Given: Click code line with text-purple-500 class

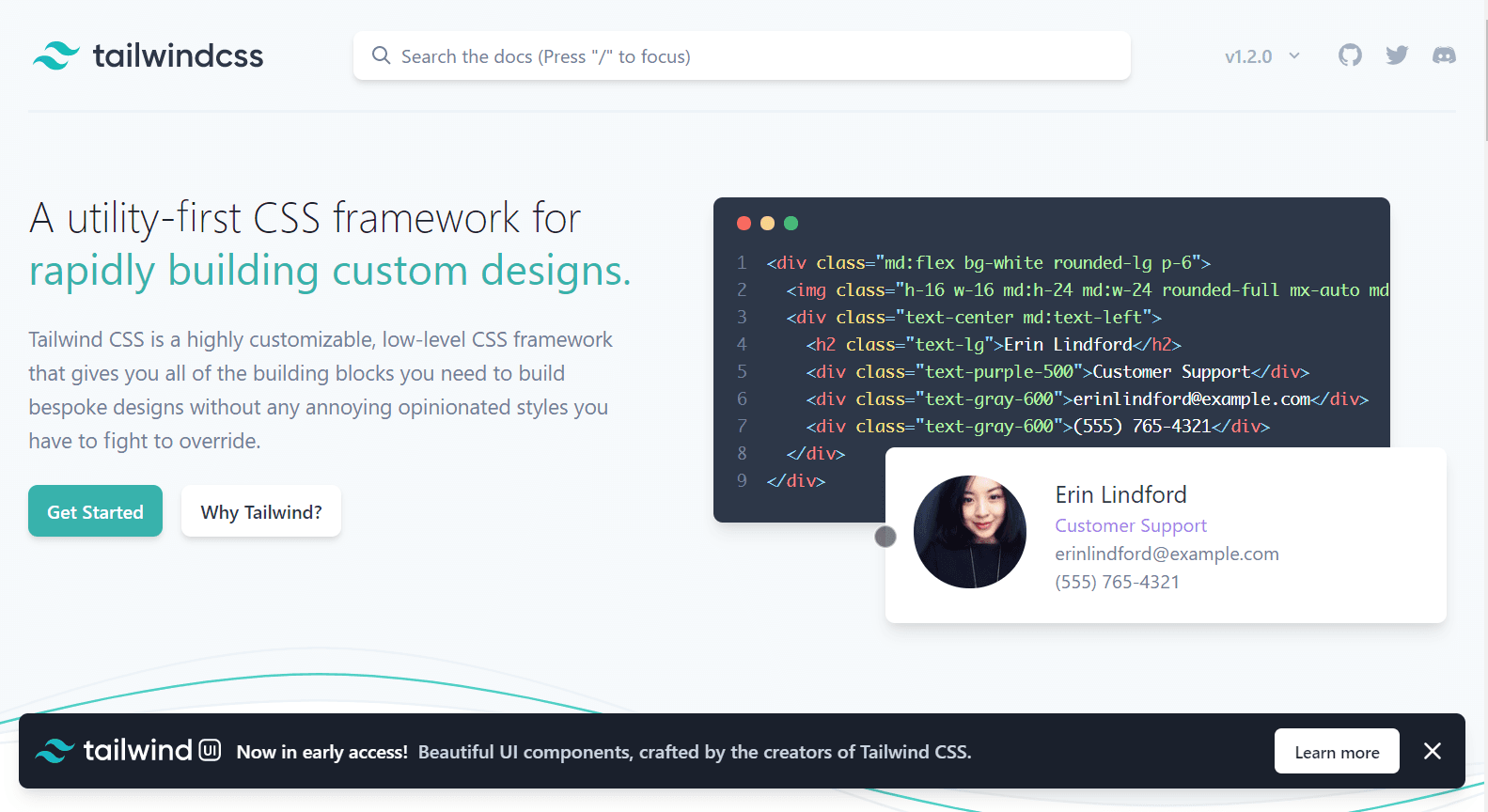Looking at the screenshot, I should click(1057, 371).
